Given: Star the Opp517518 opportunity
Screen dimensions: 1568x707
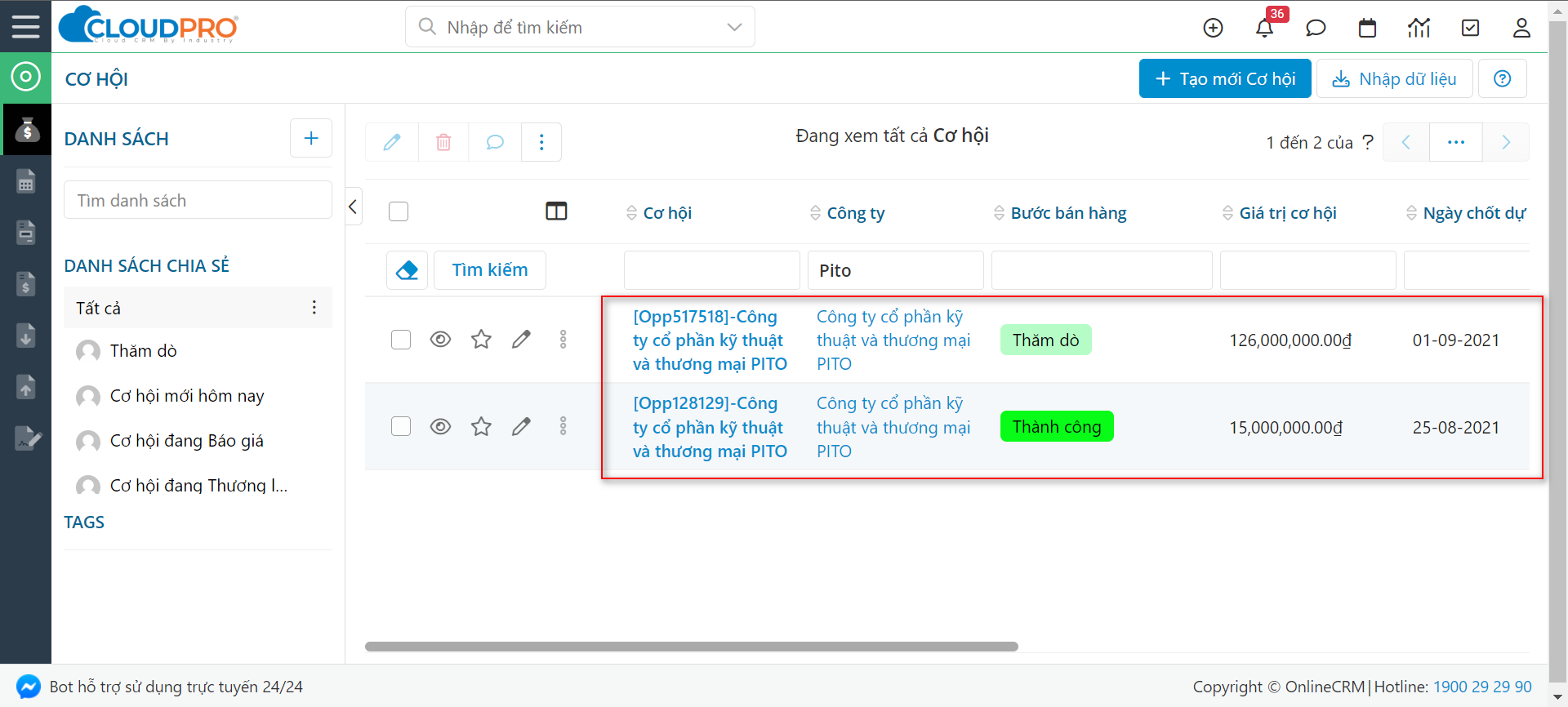Looking at the screenshot, I should 481,339.
